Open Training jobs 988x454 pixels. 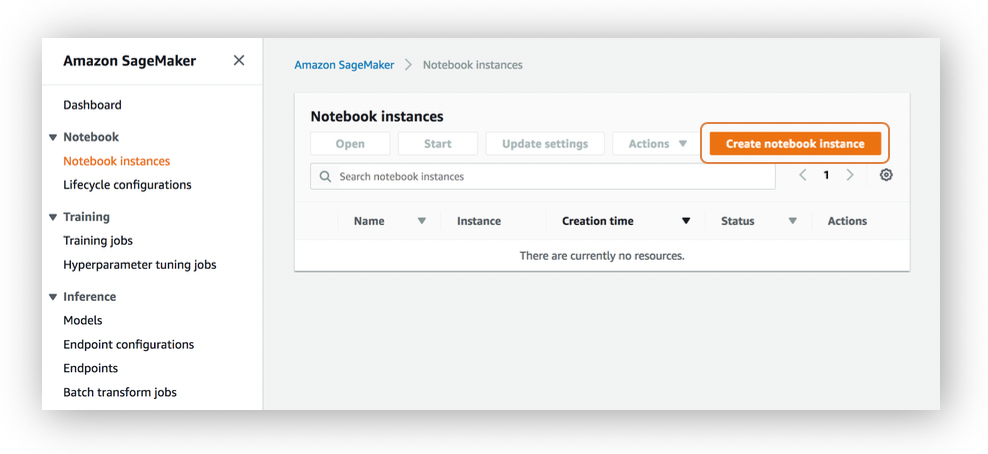pyautogui.click(x=98, y=241)
